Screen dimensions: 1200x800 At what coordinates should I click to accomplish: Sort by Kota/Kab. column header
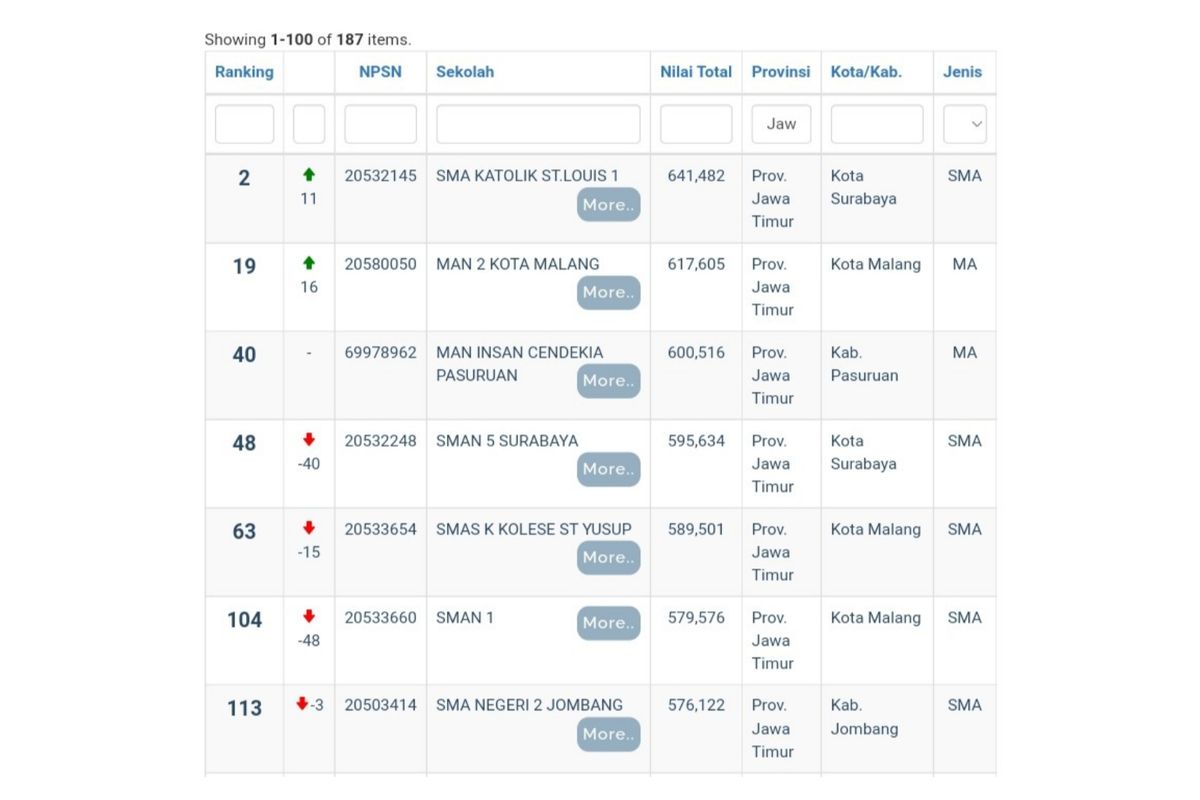click(866, 72)
